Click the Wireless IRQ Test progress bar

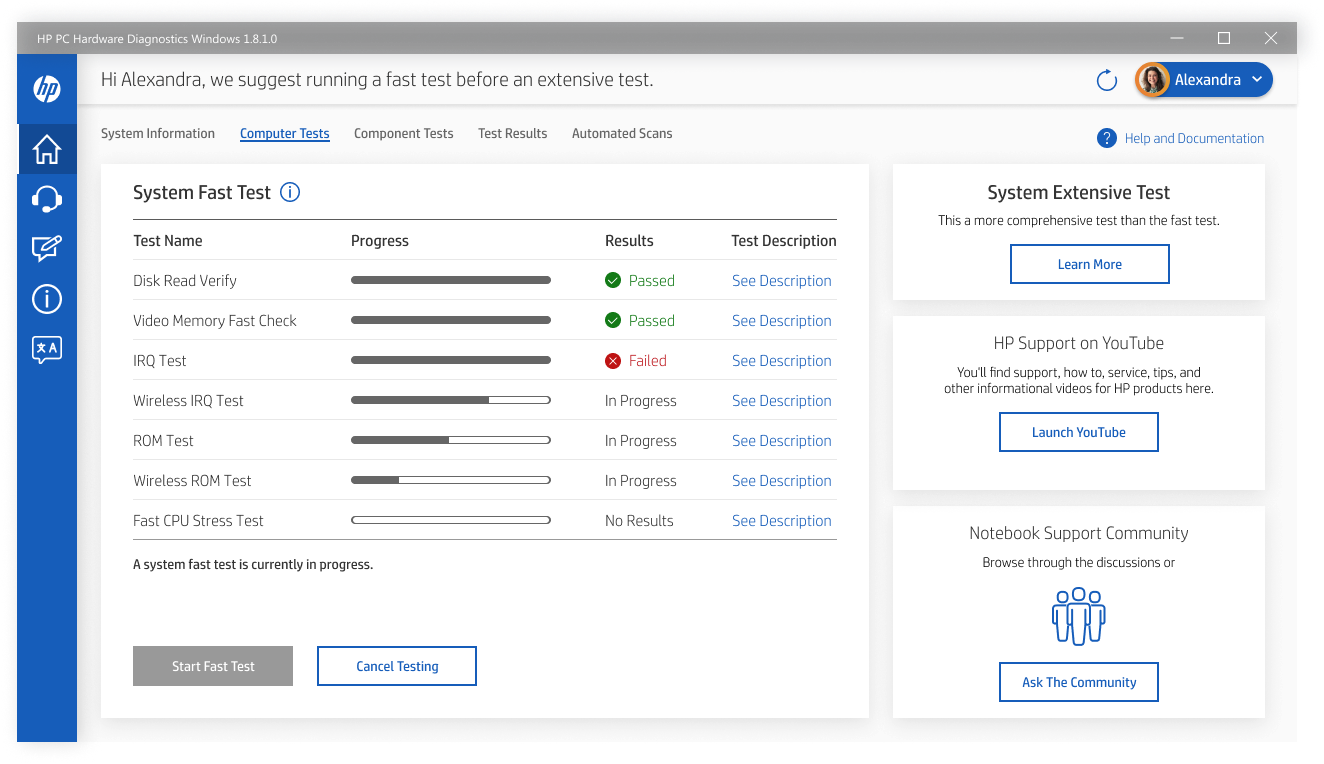(x=451, y=400)
